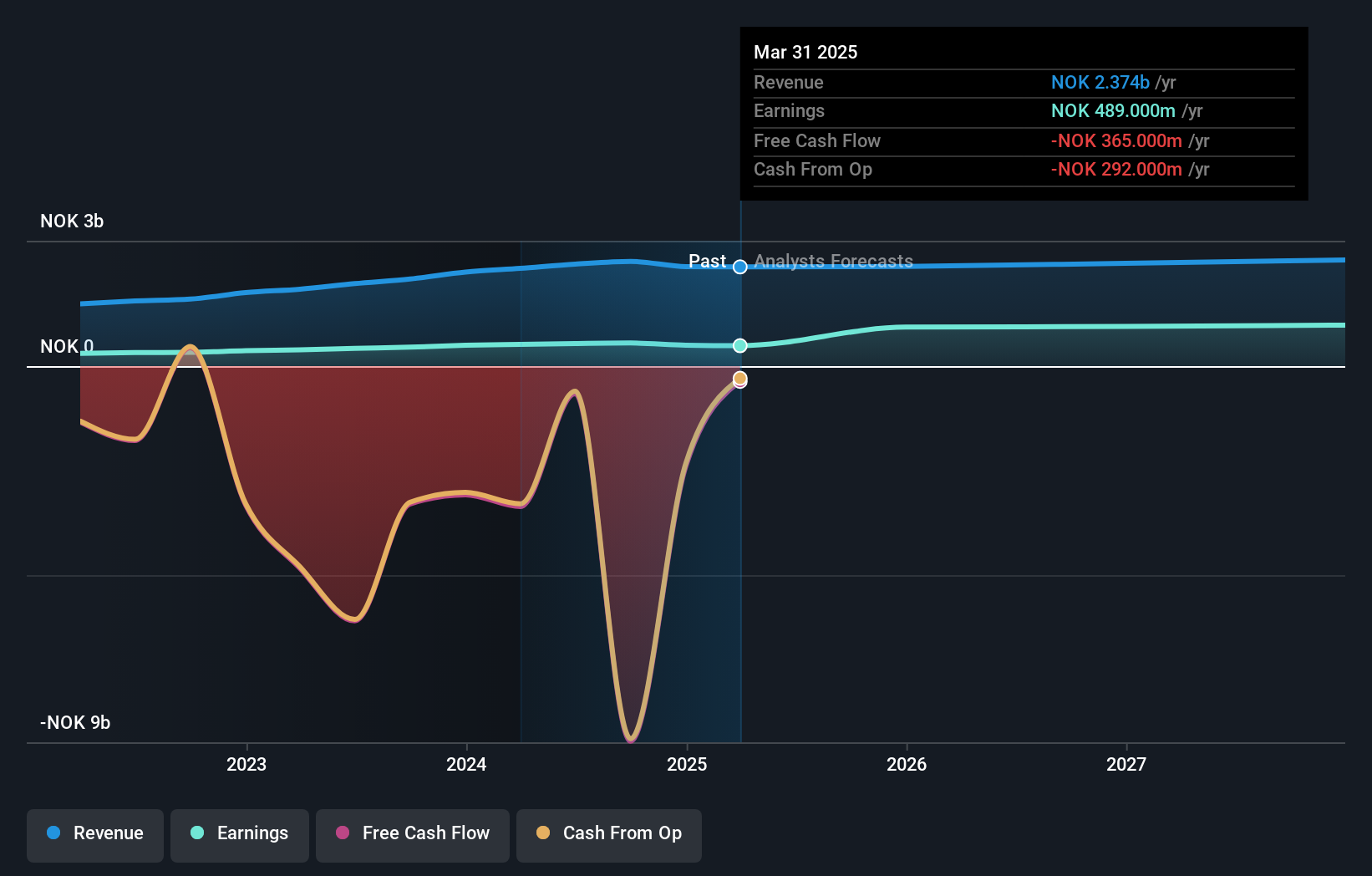Click the blue Revenue data point marker

coord(740,267)
